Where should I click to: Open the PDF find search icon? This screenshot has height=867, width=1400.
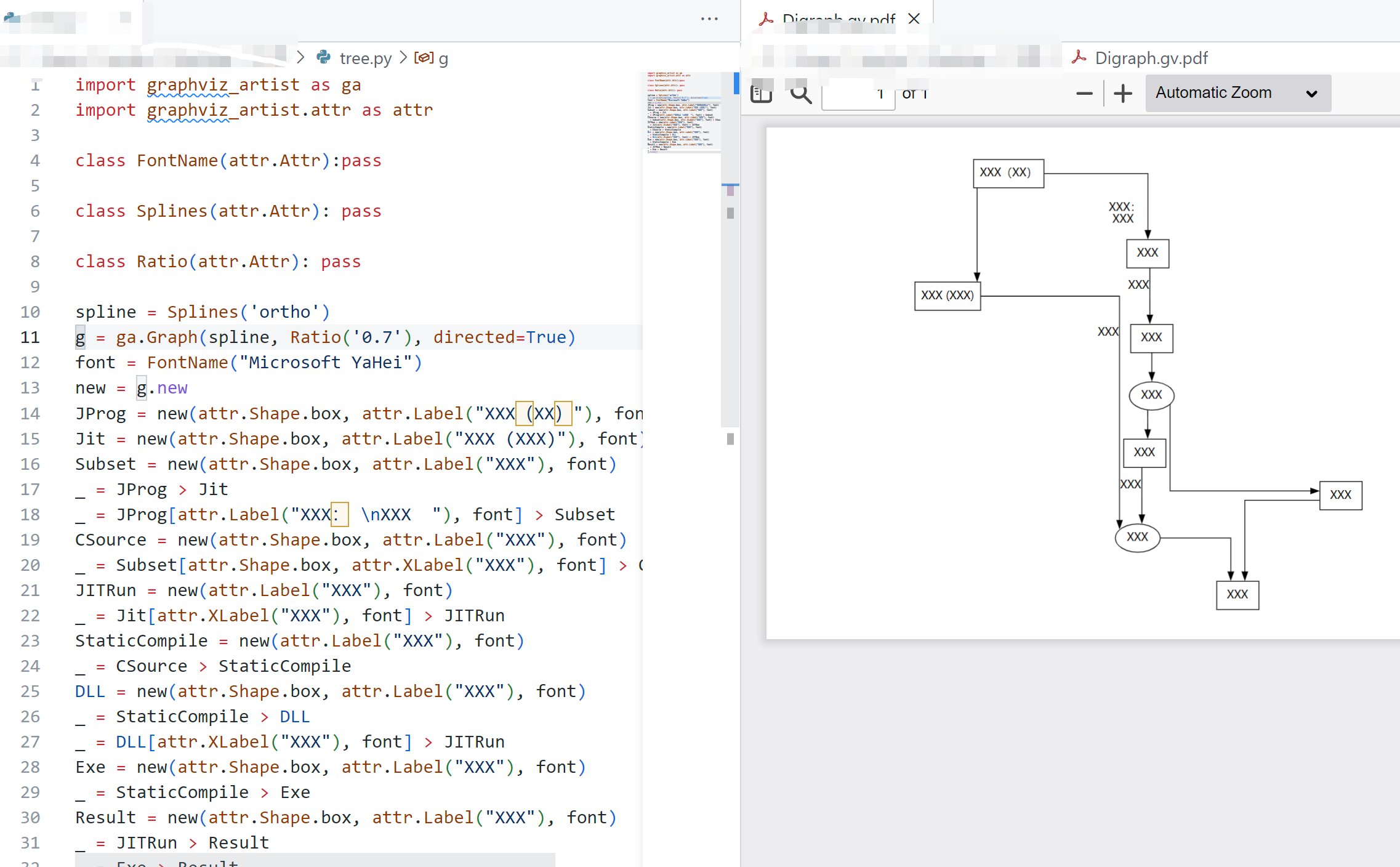(800, 94)
